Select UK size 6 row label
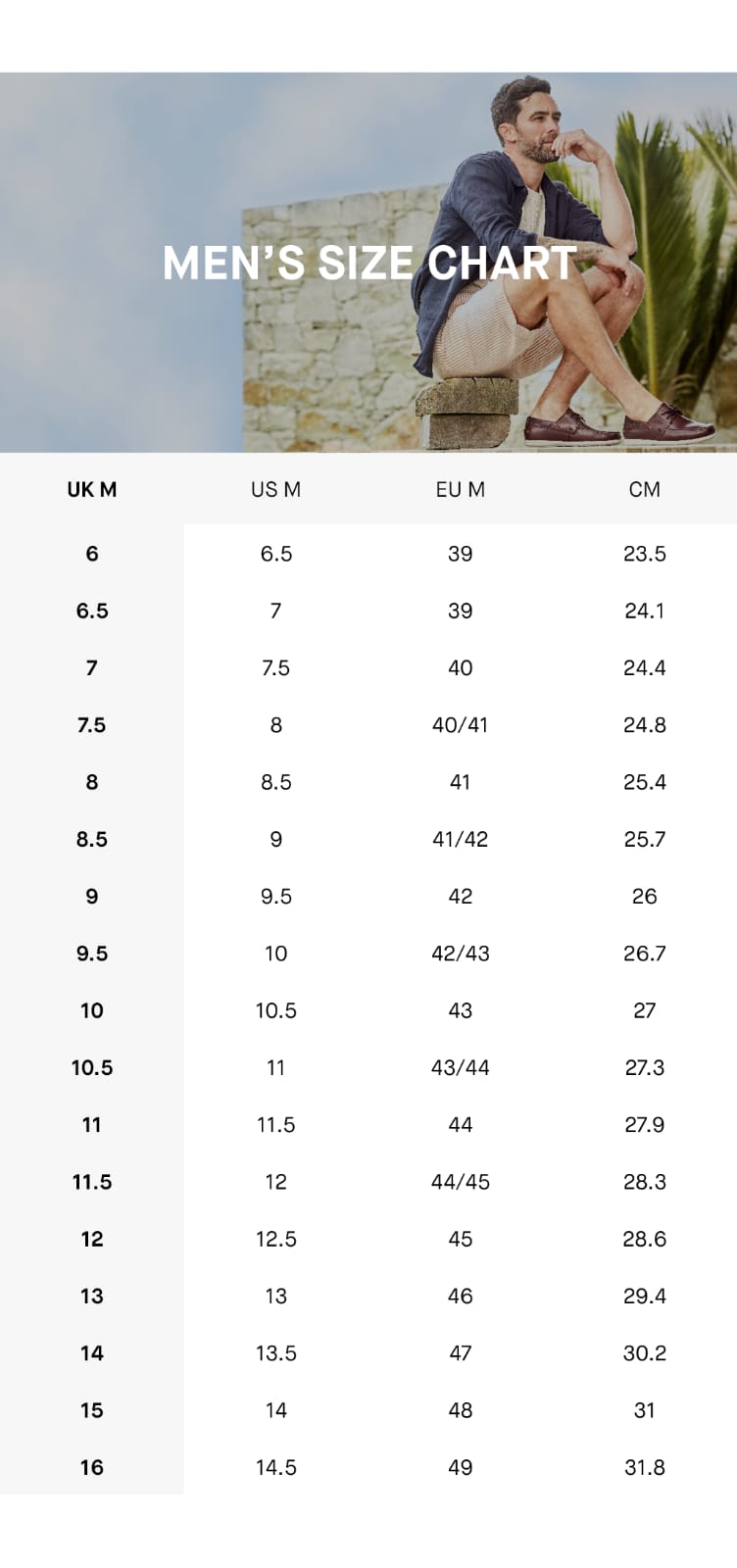Viewport: 737px width, 1568px height. [x=92, y=554]
